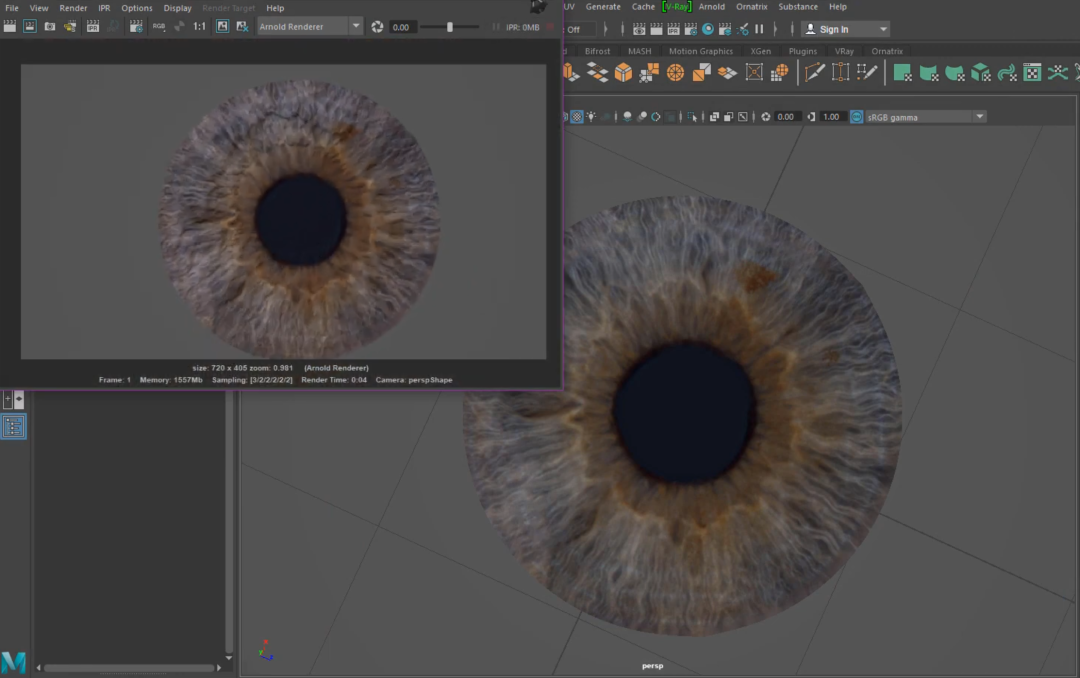Viewport: 1080px width, 678px height.
Task: Switch to the Motion Graphics shelf tab
Action: [700, 51]
